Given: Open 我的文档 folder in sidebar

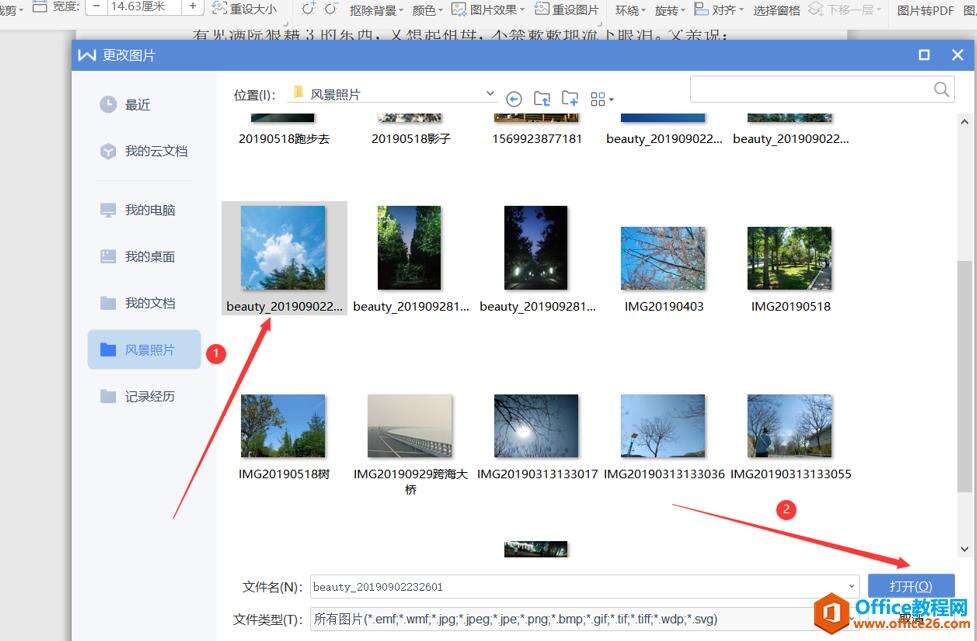Looking at the screenshot, I should [x=138, y=303].
